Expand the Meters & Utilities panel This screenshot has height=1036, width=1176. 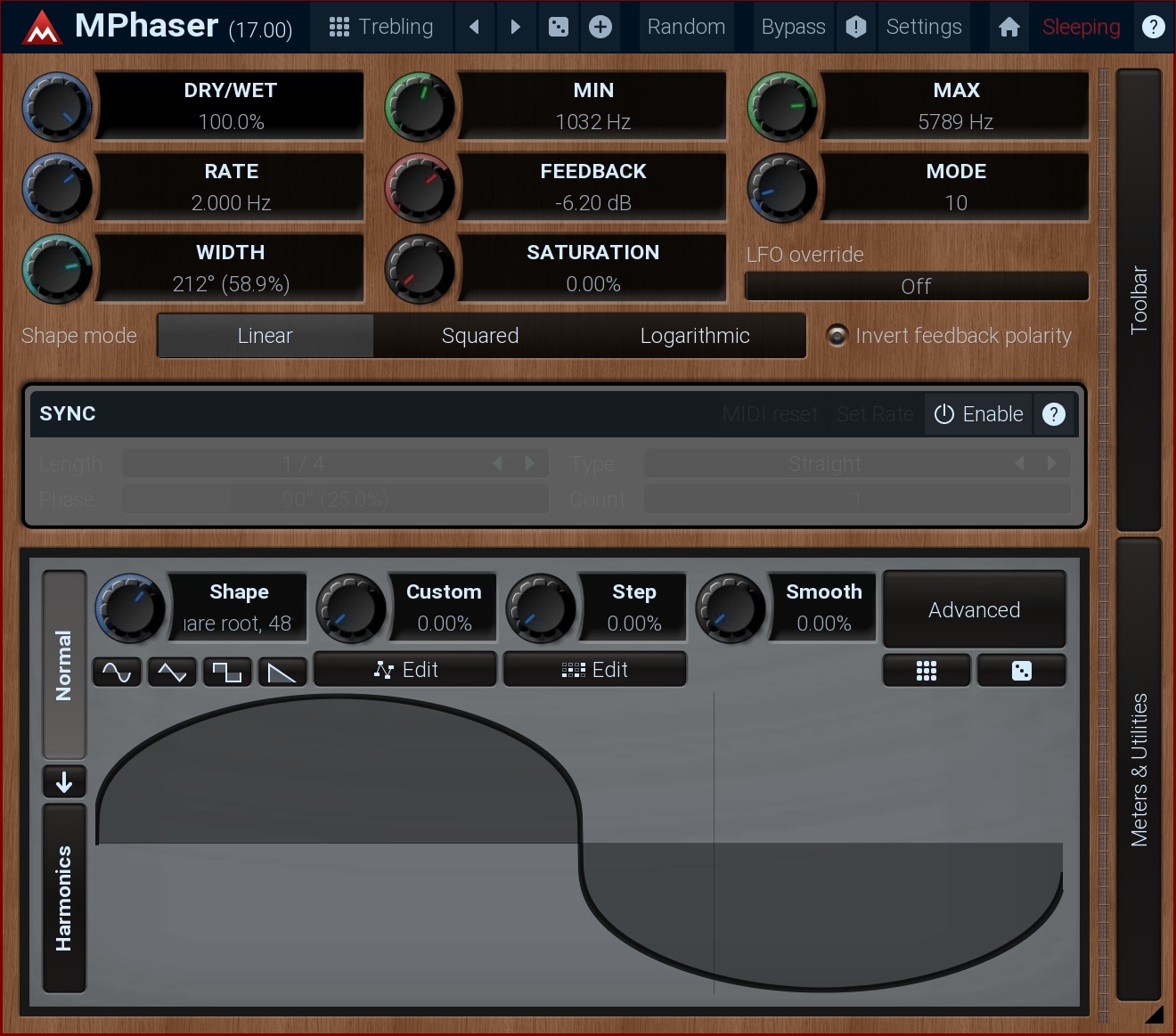[x=1139, y=770]
